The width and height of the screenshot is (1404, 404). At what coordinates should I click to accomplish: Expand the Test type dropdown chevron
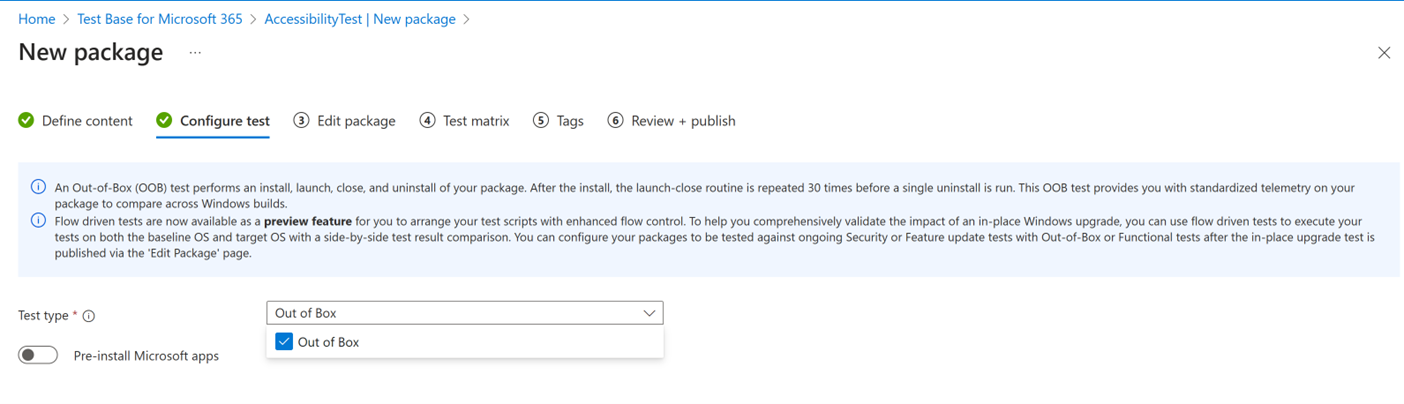649,313
